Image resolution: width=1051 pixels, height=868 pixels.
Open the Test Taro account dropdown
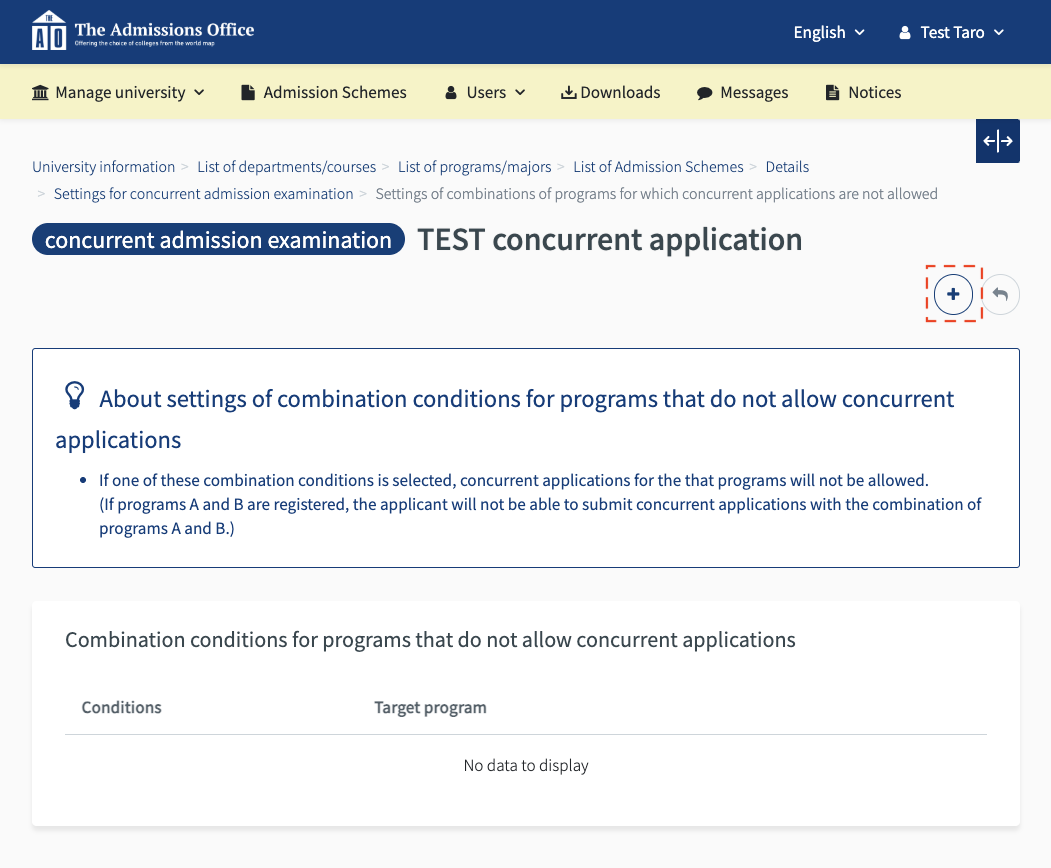[951, 32]
